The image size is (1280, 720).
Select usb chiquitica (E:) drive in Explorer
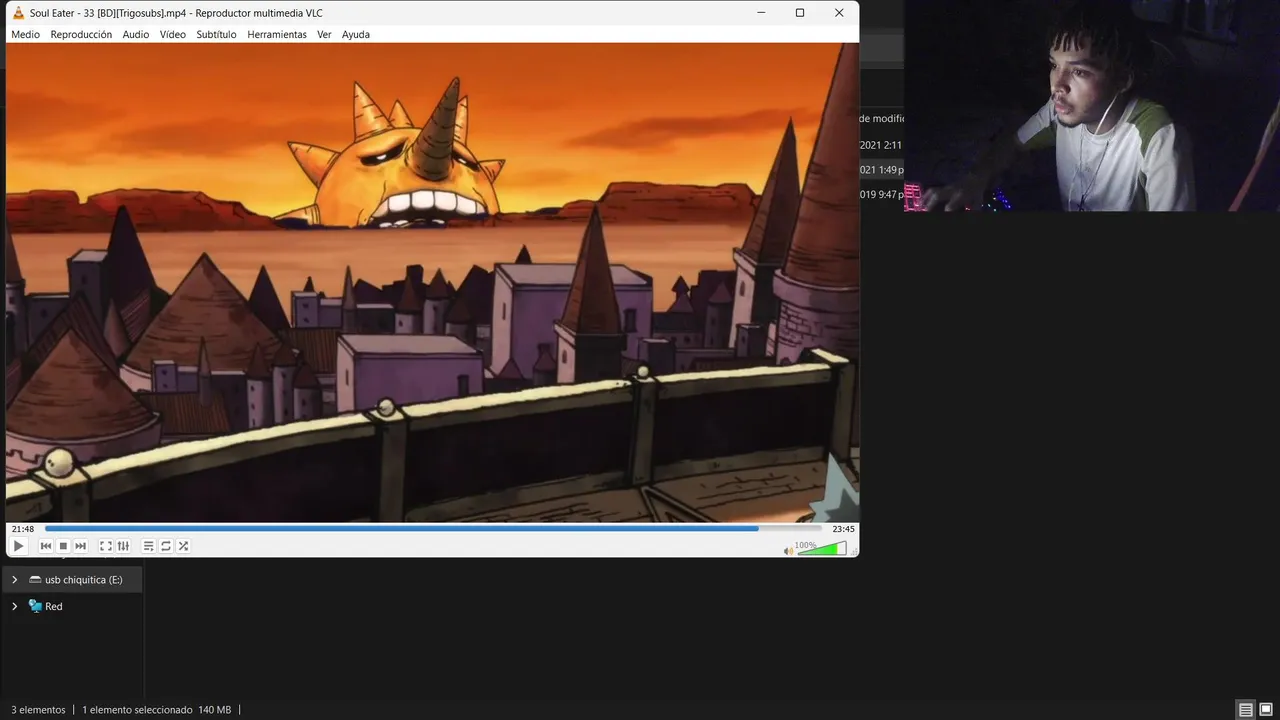pyautogui.click(x=75, y=580)
